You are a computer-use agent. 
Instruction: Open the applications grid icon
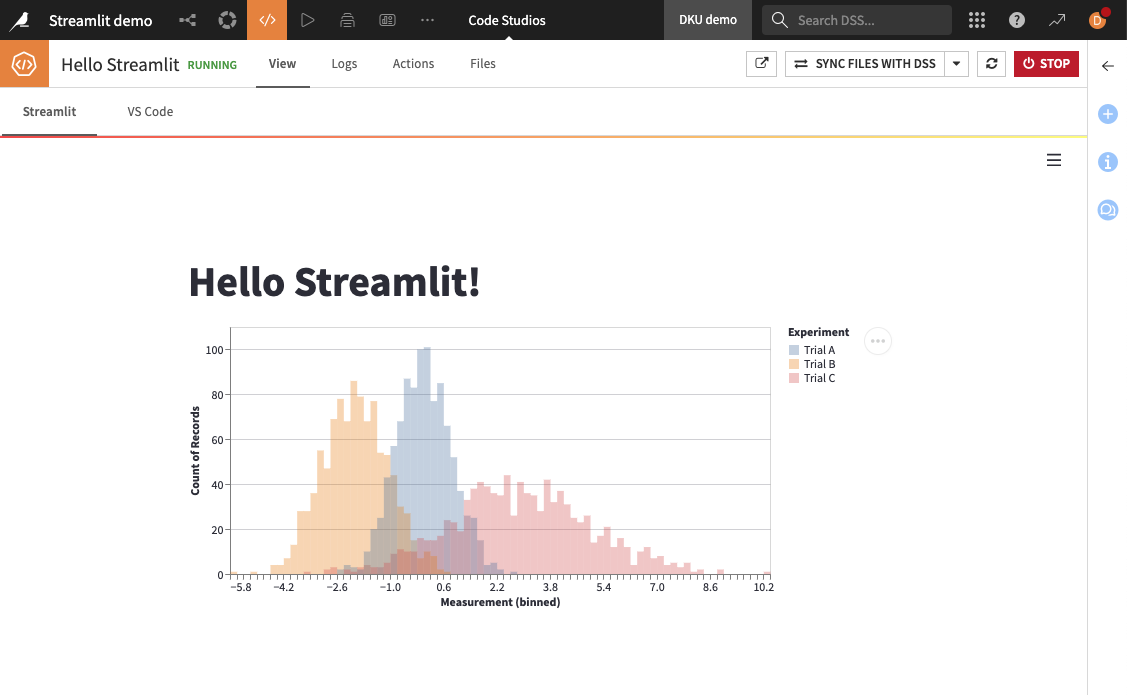pos(977,20)
